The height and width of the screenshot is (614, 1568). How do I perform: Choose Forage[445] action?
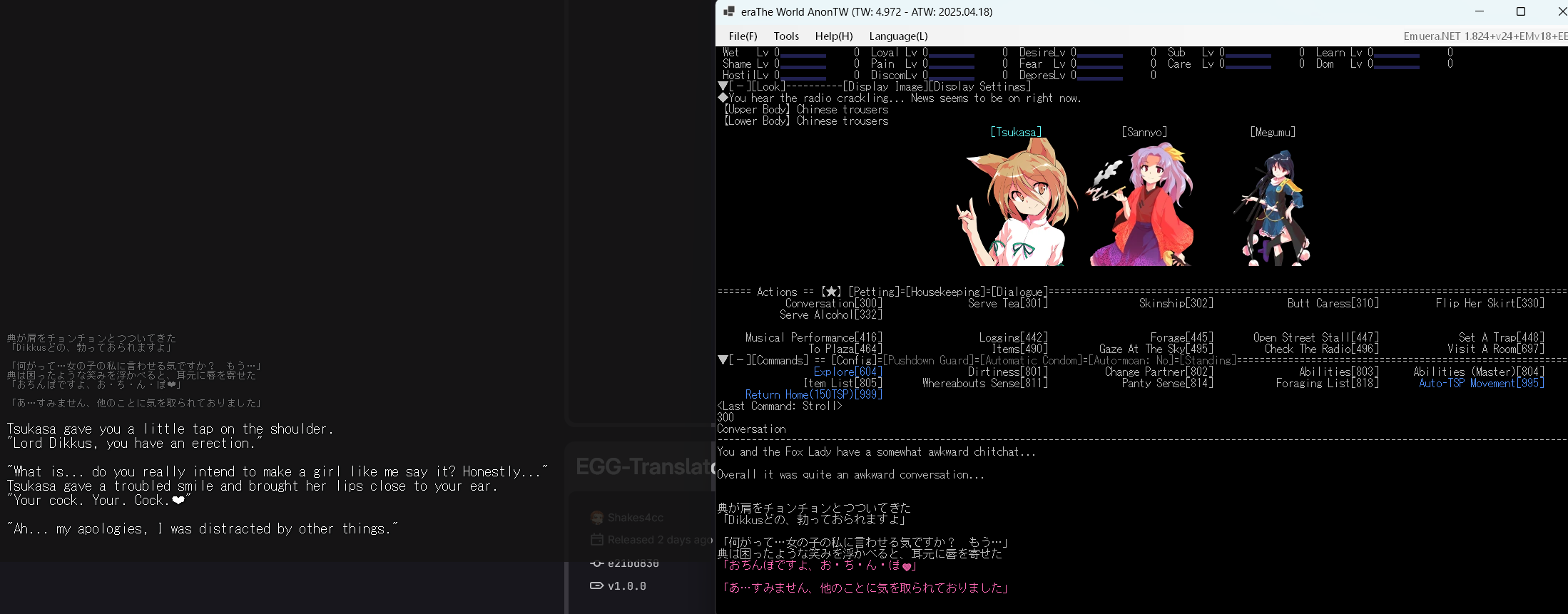1182,338
